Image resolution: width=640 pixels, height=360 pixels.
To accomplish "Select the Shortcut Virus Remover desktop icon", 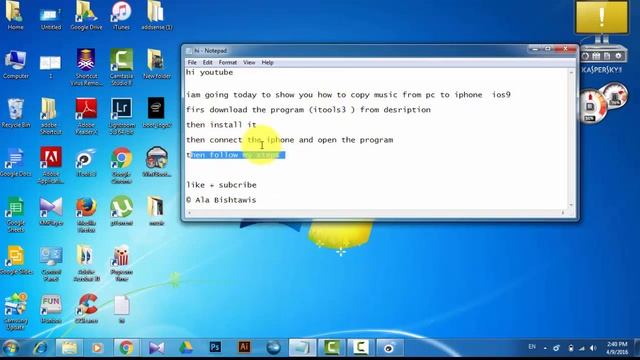I will 86,67.
